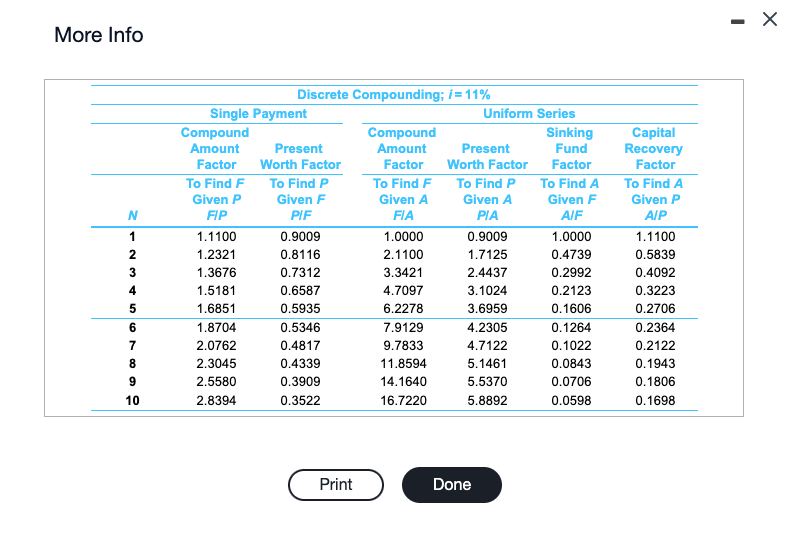
Task: Select the F/P value 1.1100 for N=1
Action: (x=216, y=236)
